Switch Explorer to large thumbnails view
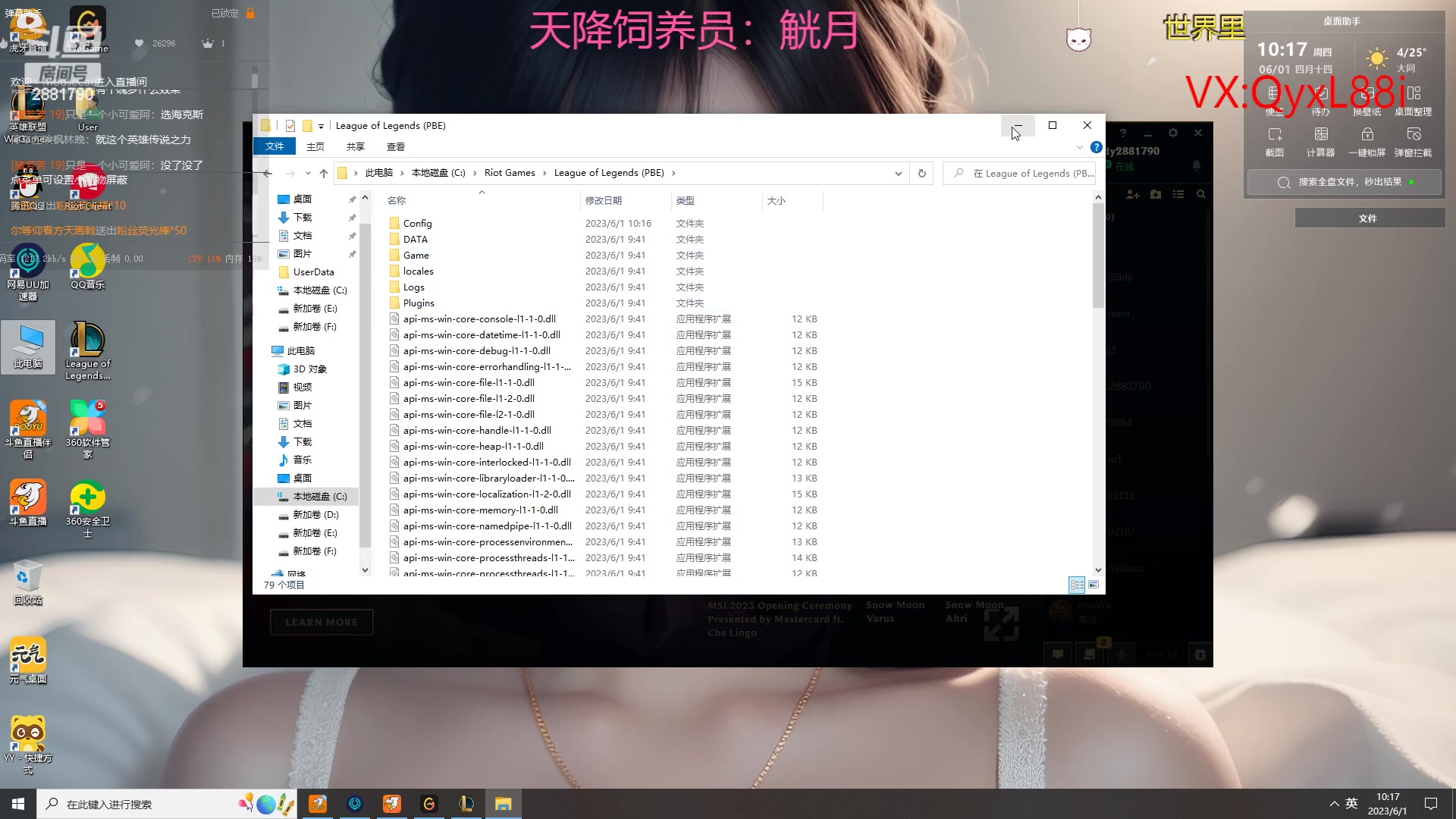Image resolution: width=1456 pixels, height=819 pixels. coord(1094,585)
